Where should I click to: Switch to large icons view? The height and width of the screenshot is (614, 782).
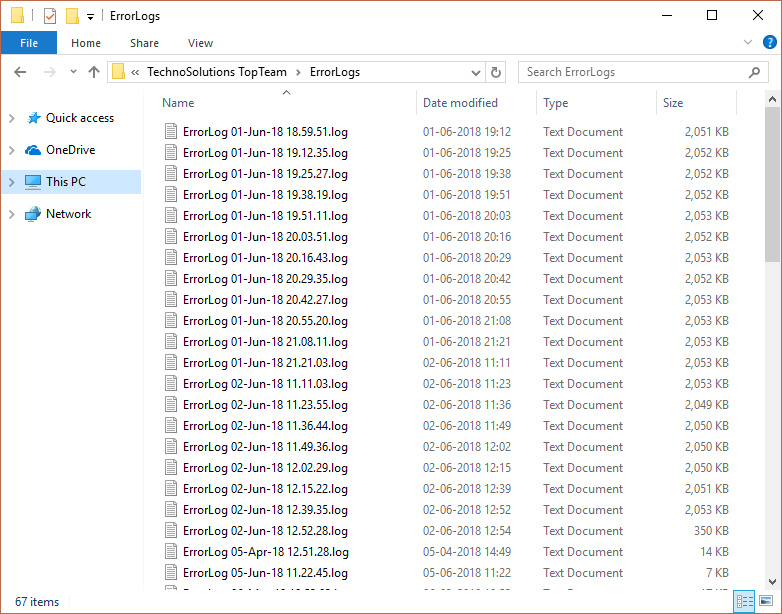click(x=767, y=601)
